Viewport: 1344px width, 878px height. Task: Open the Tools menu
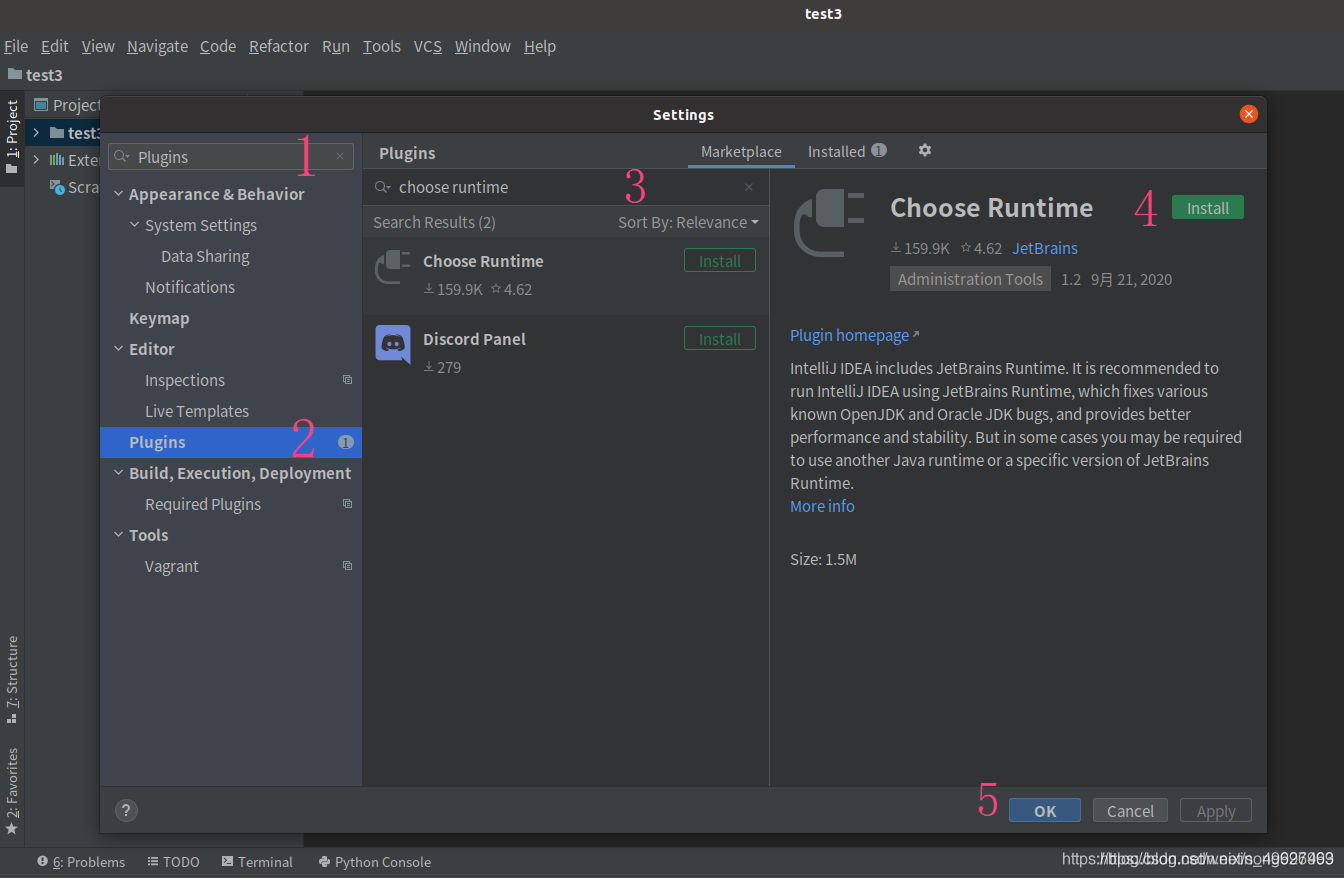point(382,46)
